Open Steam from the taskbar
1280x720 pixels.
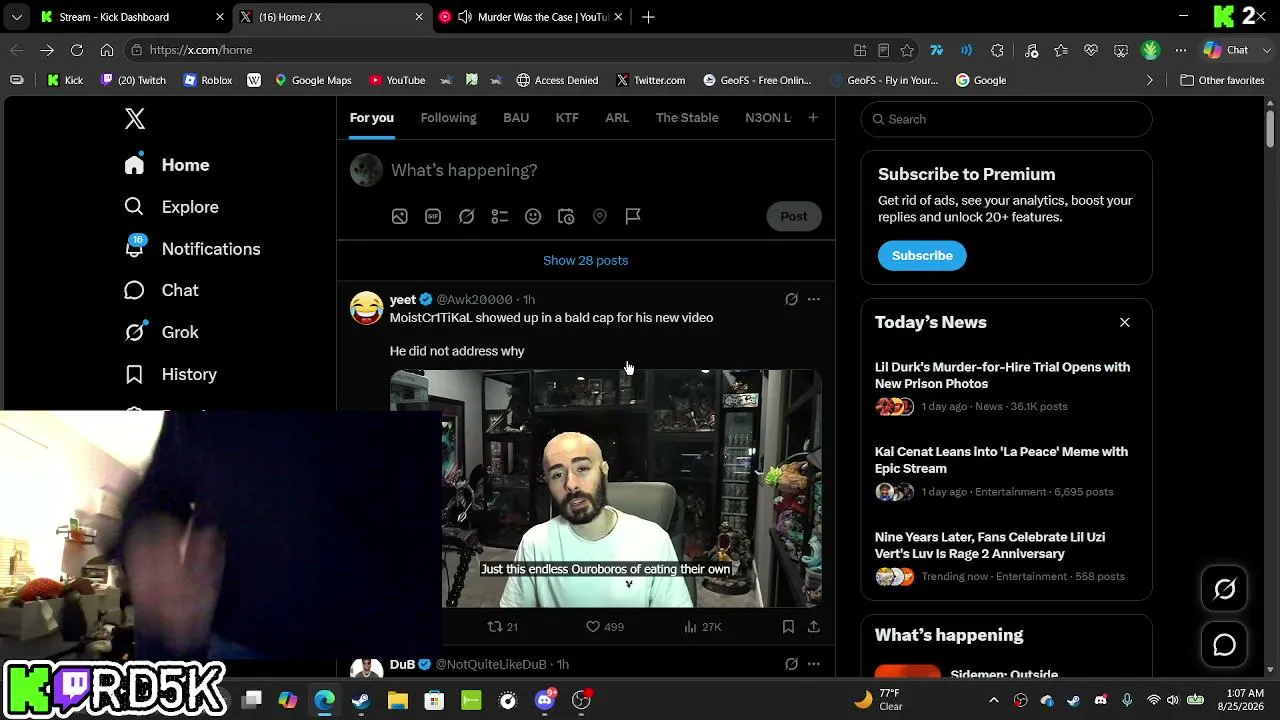[361, 700]
